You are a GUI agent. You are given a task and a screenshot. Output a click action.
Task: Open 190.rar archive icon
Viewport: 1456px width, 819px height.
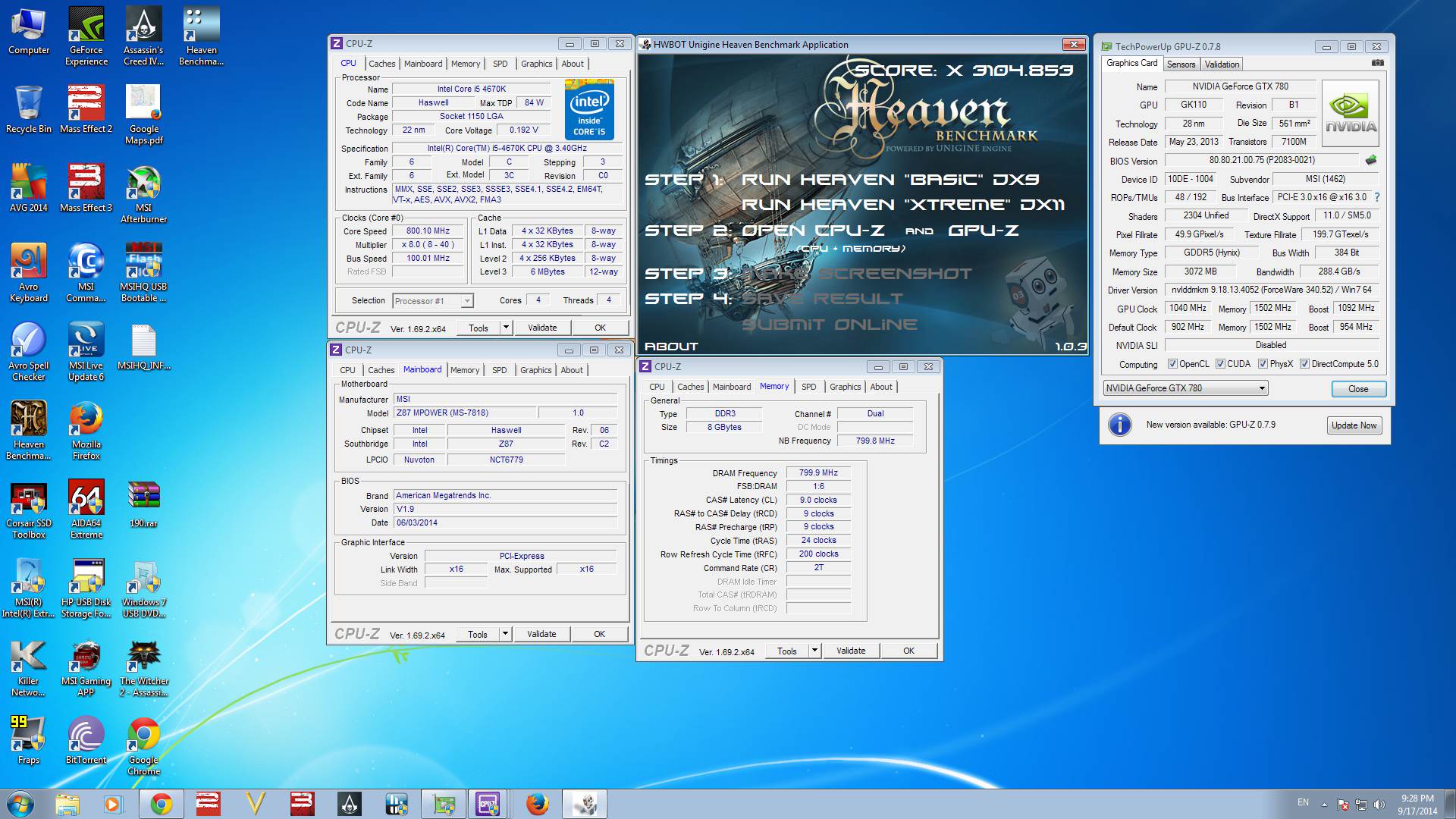click(x=143, y=504)
